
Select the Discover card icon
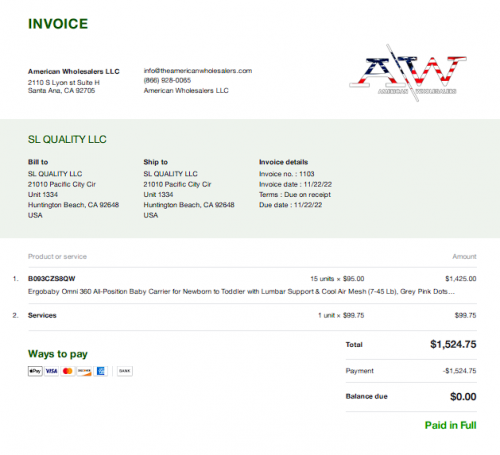(x=84, y=371)
